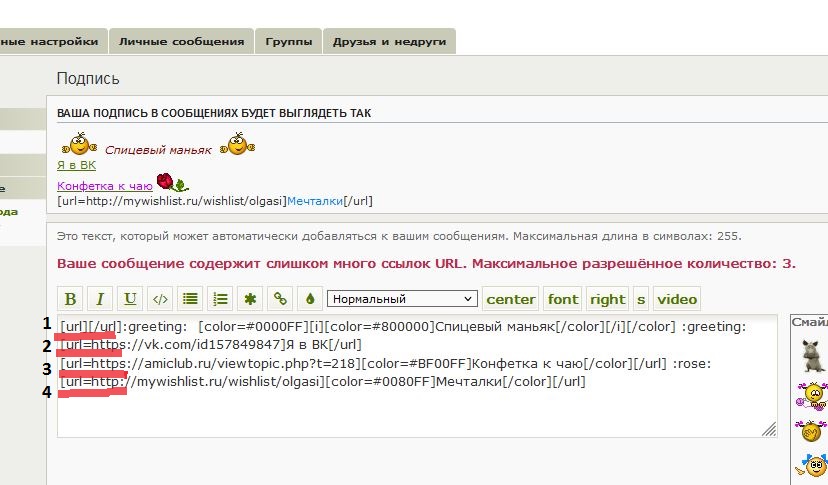Open the font size dropdown "Нормальный"
The image size is (828, 485).
(x=402, y=298)
